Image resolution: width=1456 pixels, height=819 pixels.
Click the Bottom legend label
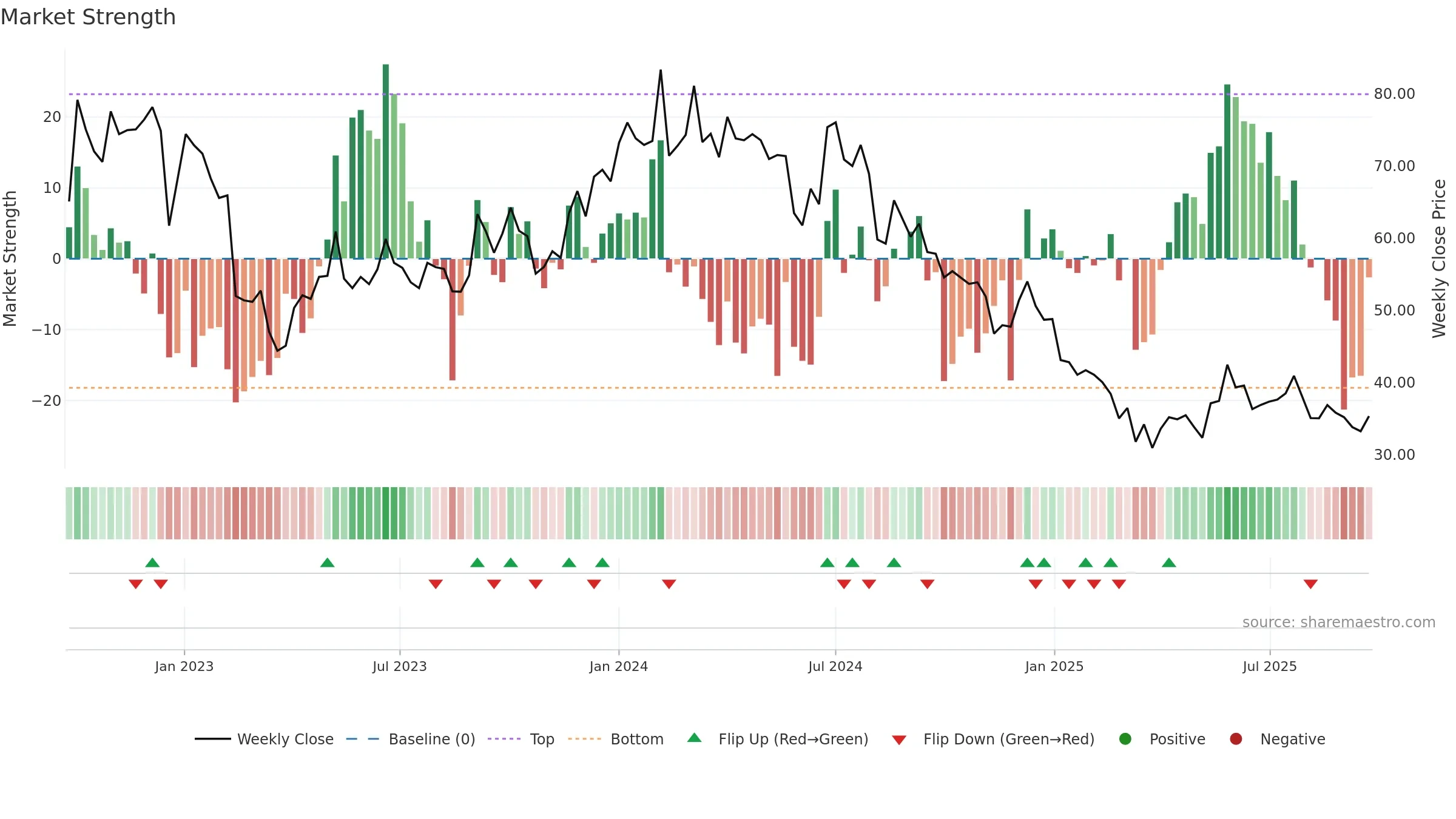coord(637,739)
